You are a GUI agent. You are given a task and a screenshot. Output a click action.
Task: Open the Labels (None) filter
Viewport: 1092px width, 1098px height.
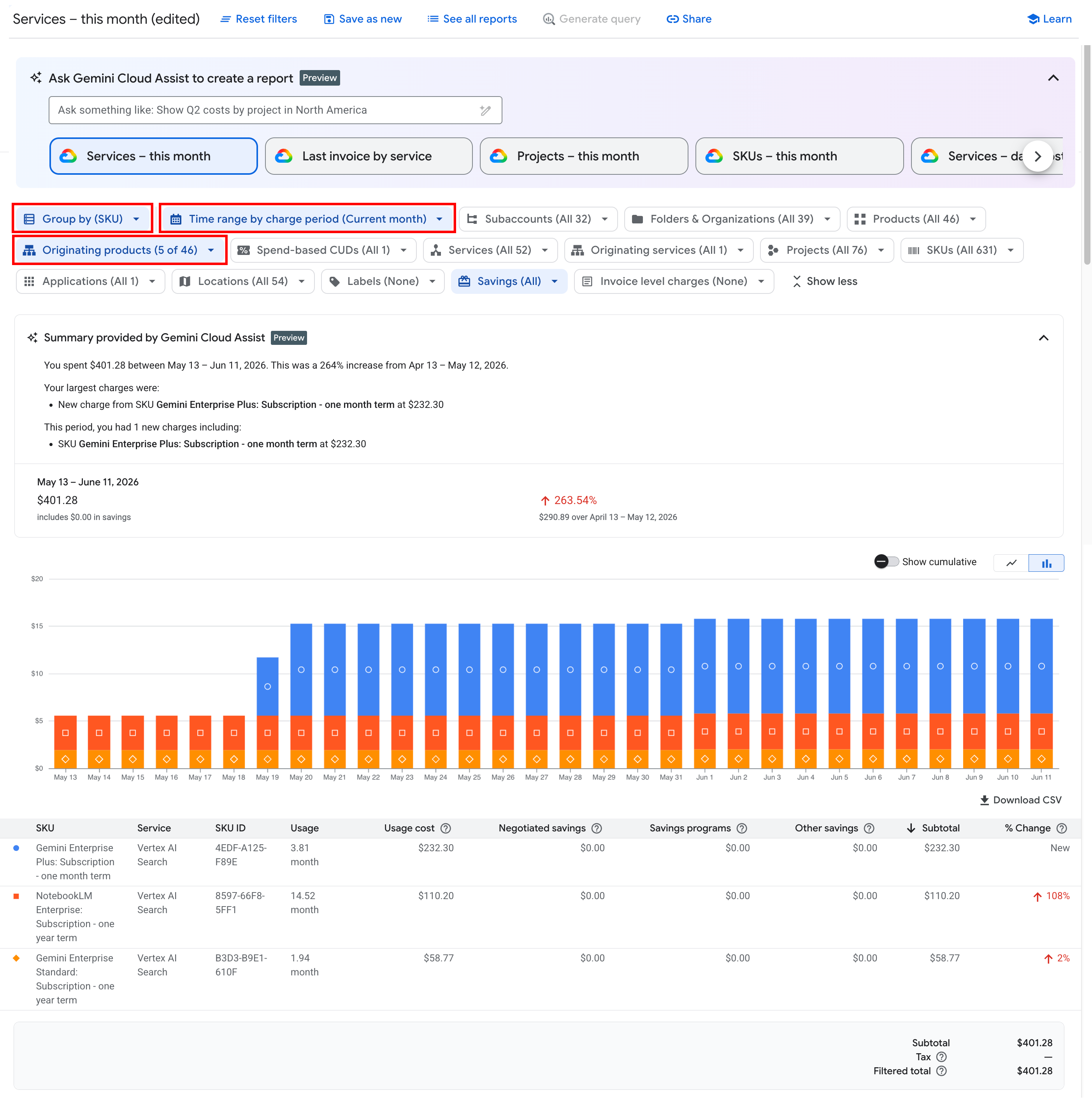pos(383,281)
